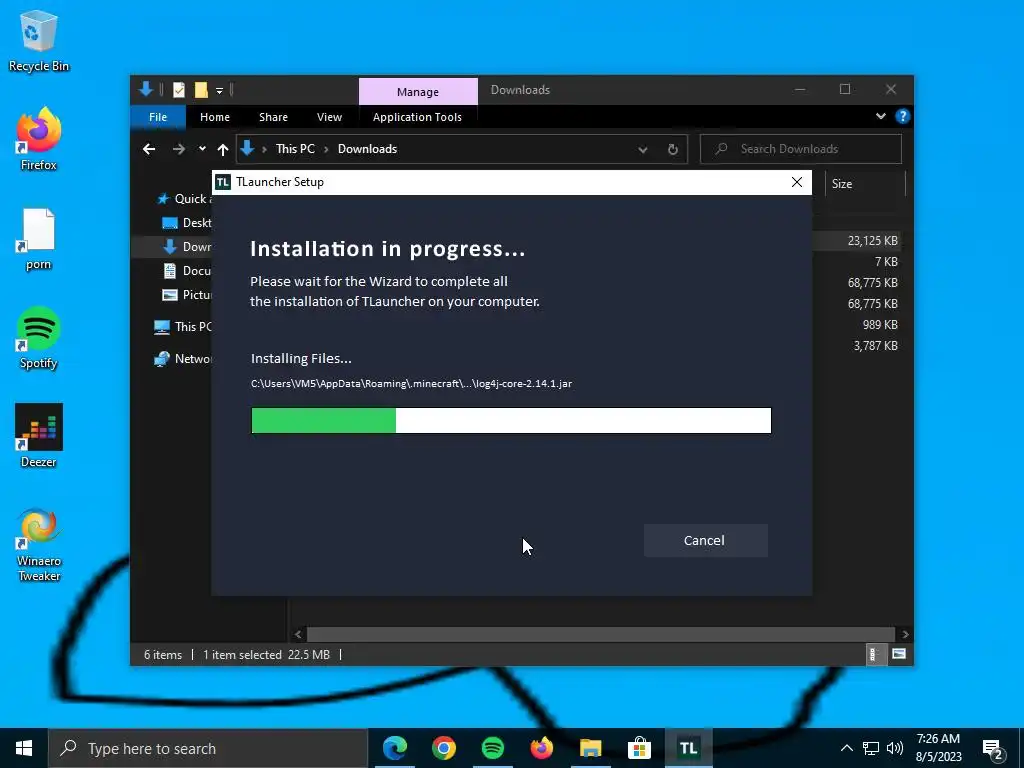Open Google Chrome from taskbar
The width and height of the screenshot is (1024, 768).
coord(443,748)
